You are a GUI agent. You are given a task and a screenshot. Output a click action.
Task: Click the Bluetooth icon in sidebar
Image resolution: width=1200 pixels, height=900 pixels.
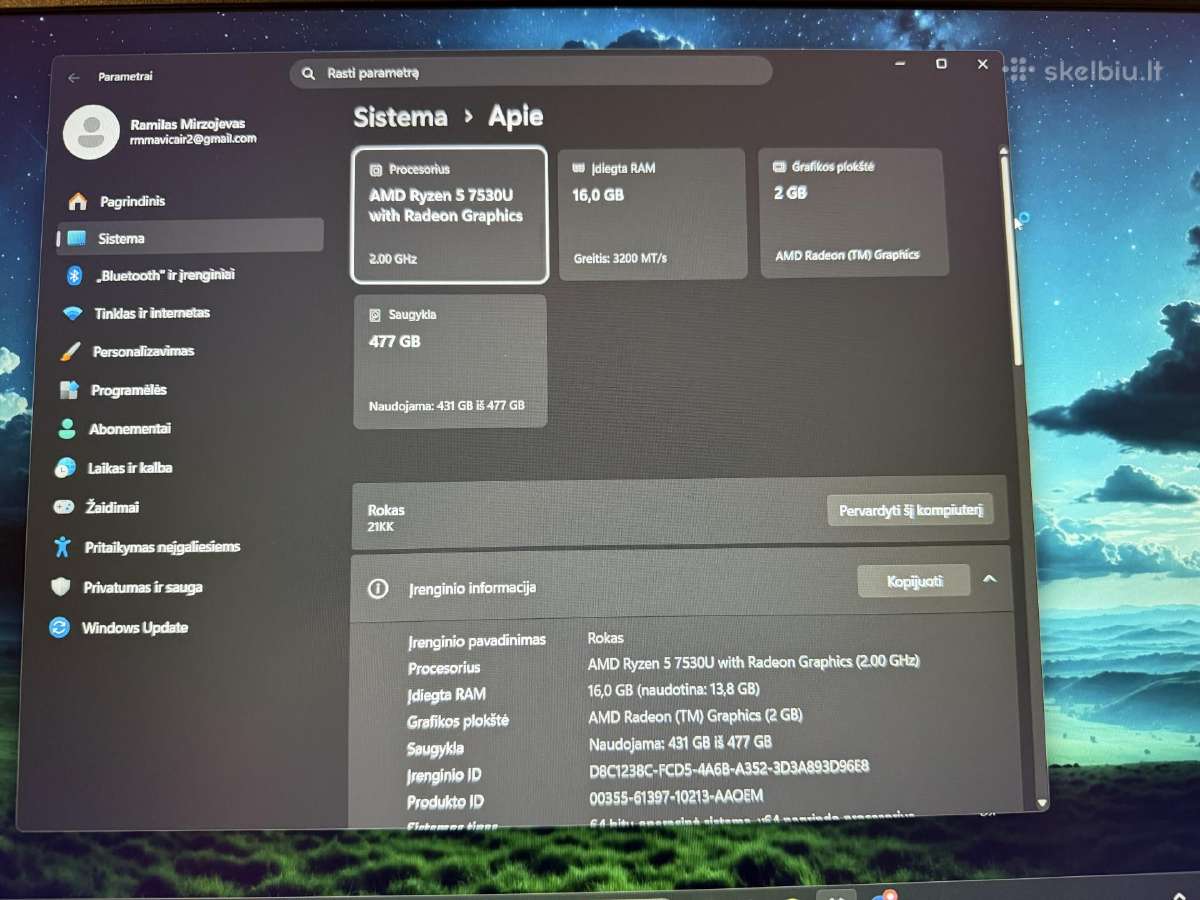click(x=73, y=275)
